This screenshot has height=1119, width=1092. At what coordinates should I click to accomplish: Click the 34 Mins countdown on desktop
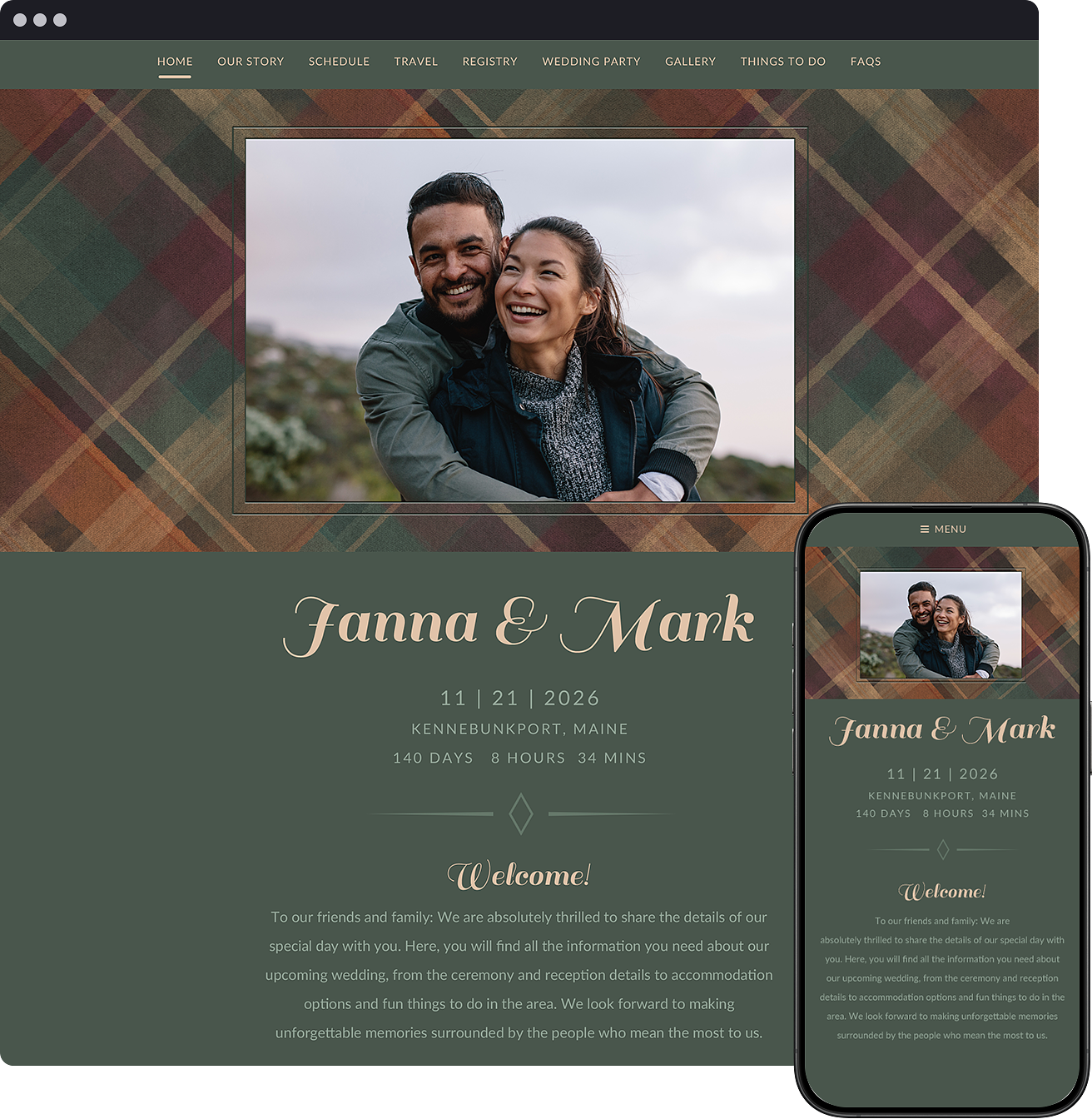(x=612, y=758)
